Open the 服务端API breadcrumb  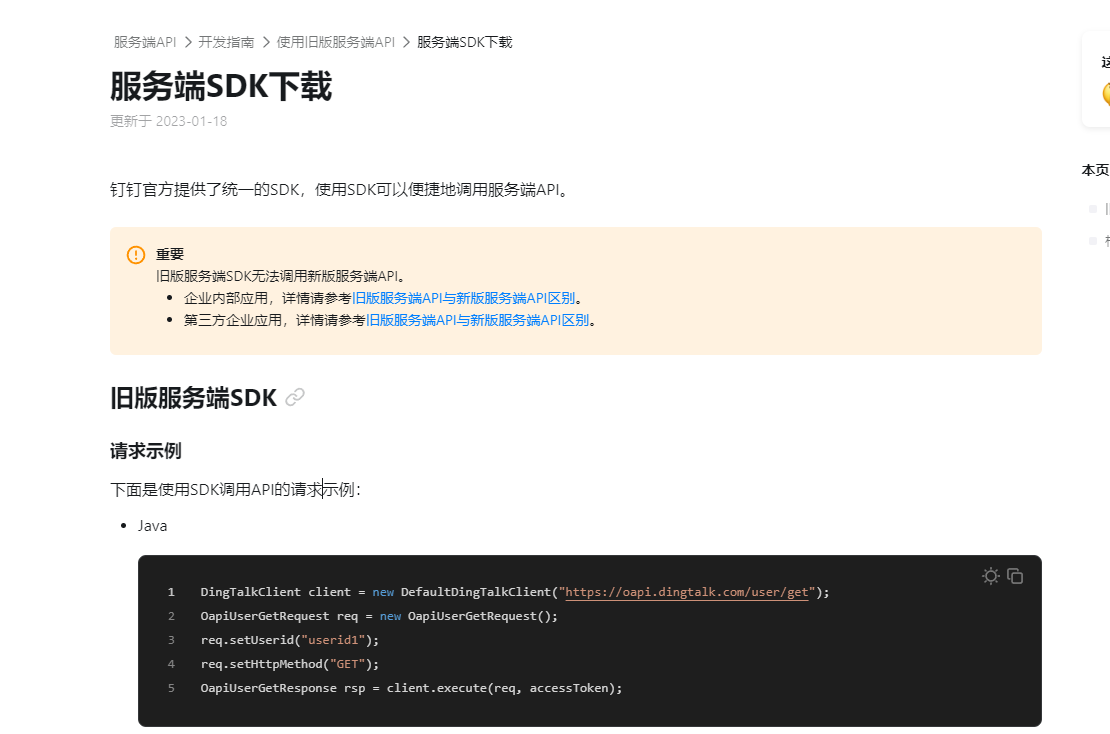[x=144, y=42]
